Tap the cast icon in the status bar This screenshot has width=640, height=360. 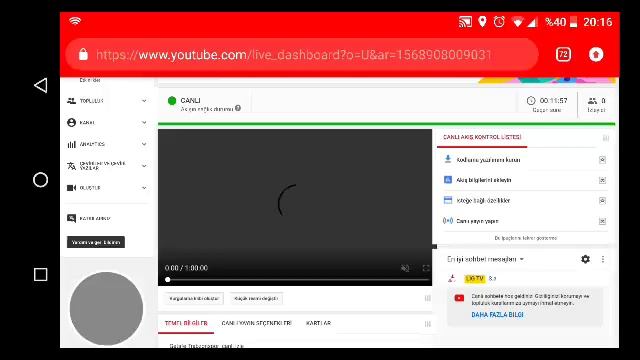click(465, 22)
